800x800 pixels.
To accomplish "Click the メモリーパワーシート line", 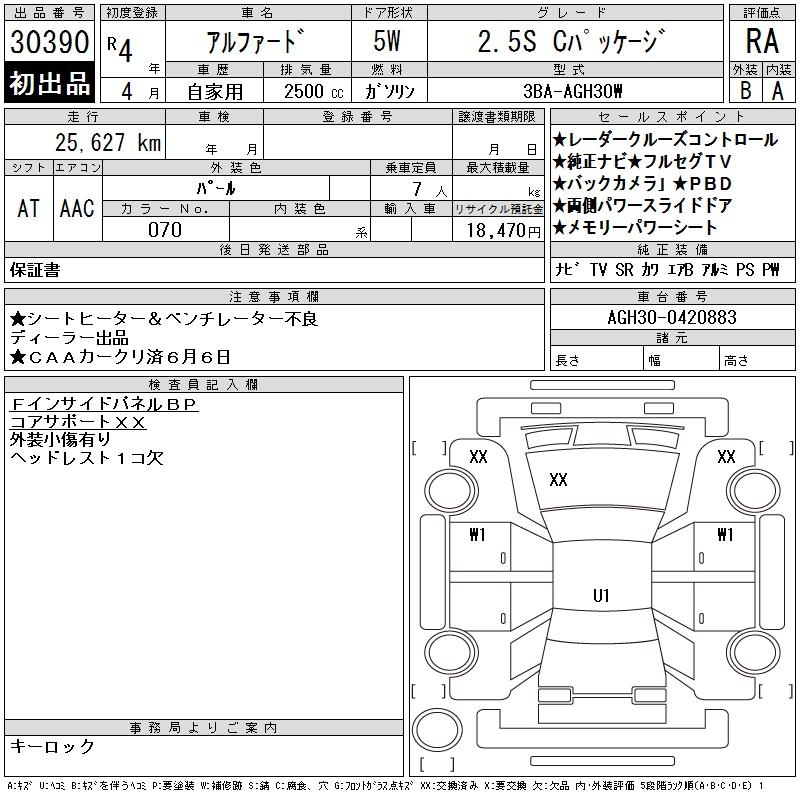I will point(635,228).
